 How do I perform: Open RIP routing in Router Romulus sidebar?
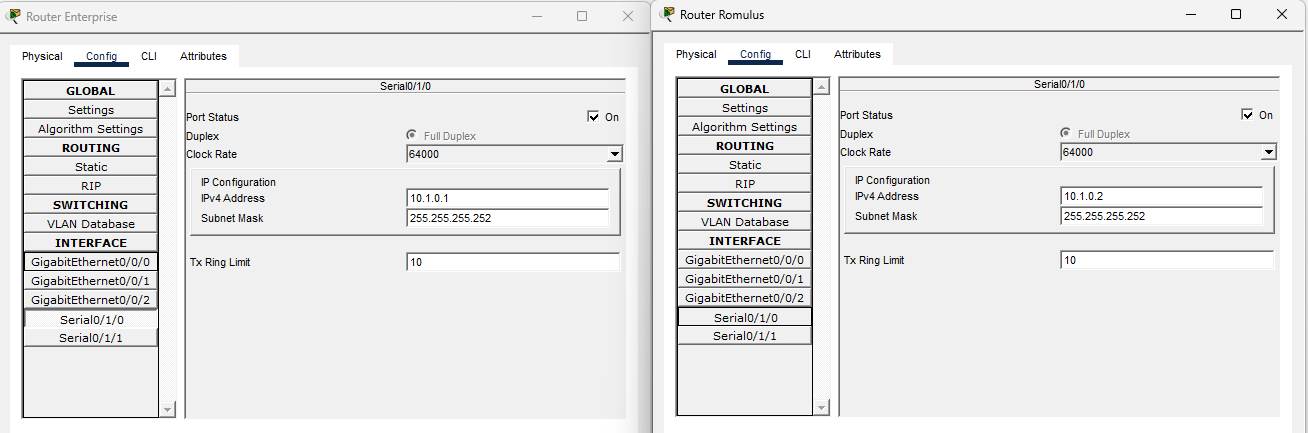745,184
